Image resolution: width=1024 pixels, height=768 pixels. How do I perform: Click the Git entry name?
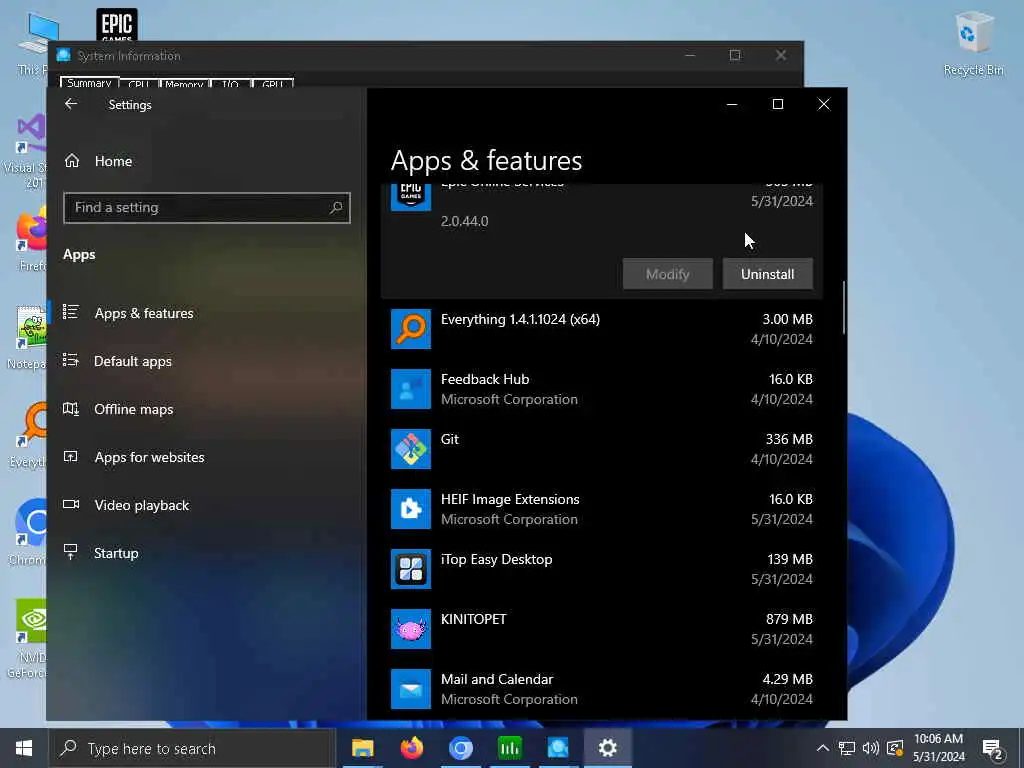pos(449,439)
